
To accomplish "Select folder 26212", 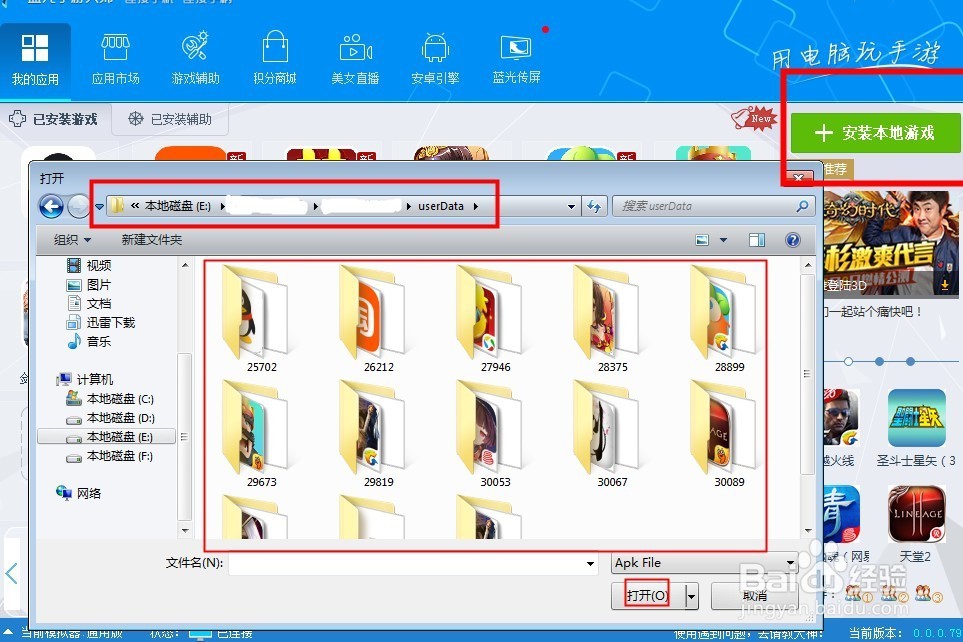I will (x=378, y=319).
